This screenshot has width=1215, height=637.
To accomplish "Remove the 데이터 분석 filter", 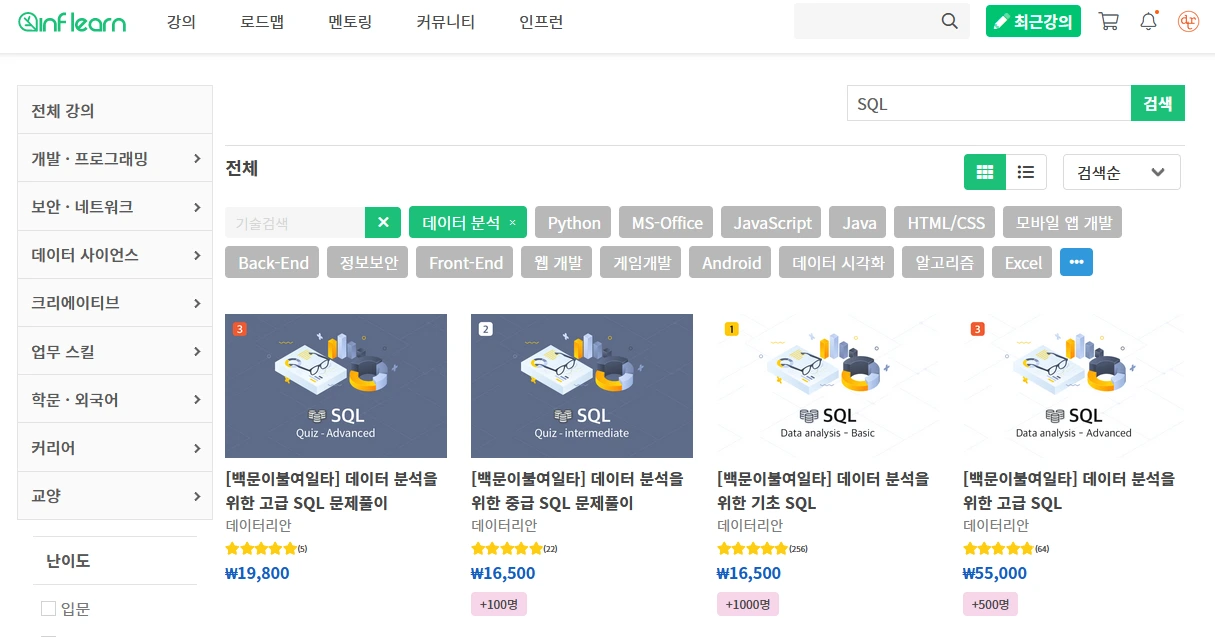I will tap(512, 221).
